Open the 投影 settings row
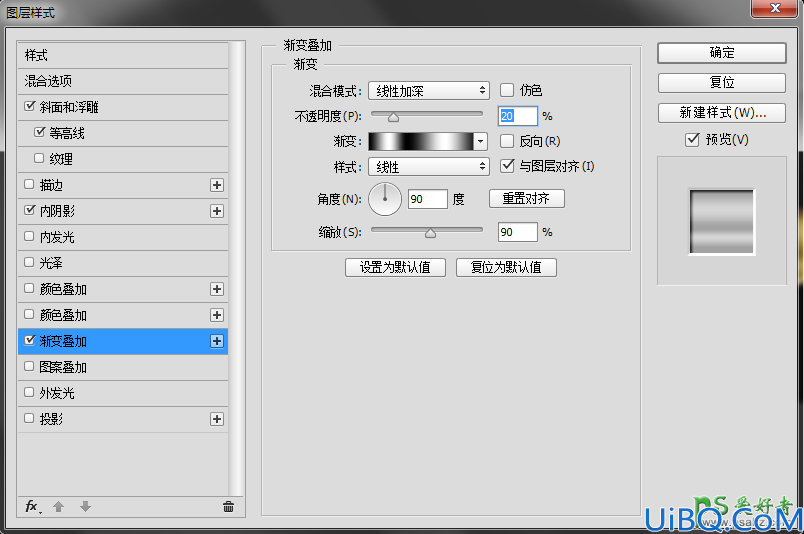The height and width of the screenshot is (534, 804). tap(123, 419)
